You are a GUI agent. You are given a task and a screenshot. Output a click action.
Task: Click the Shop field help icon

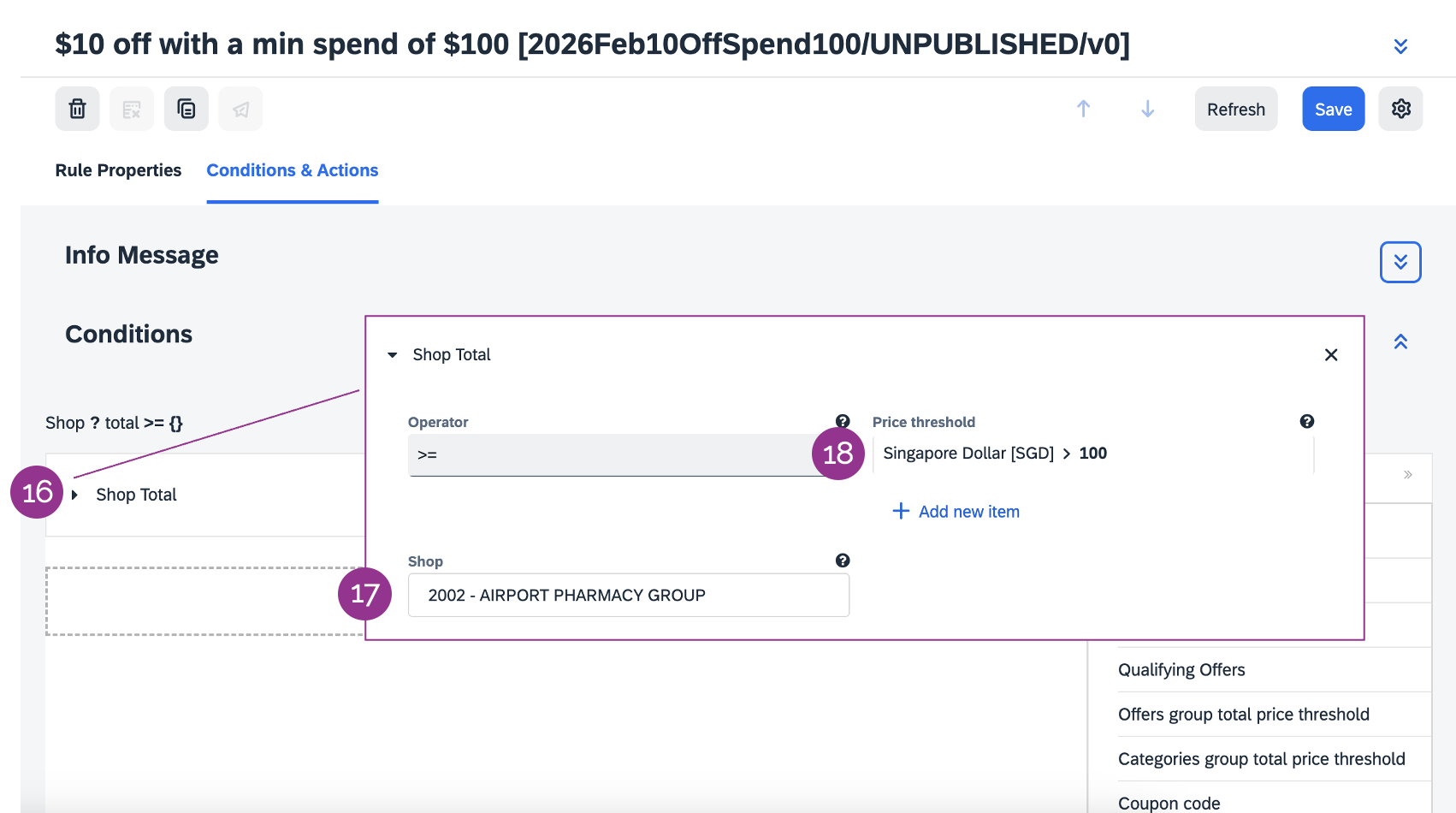click(843, 561)
